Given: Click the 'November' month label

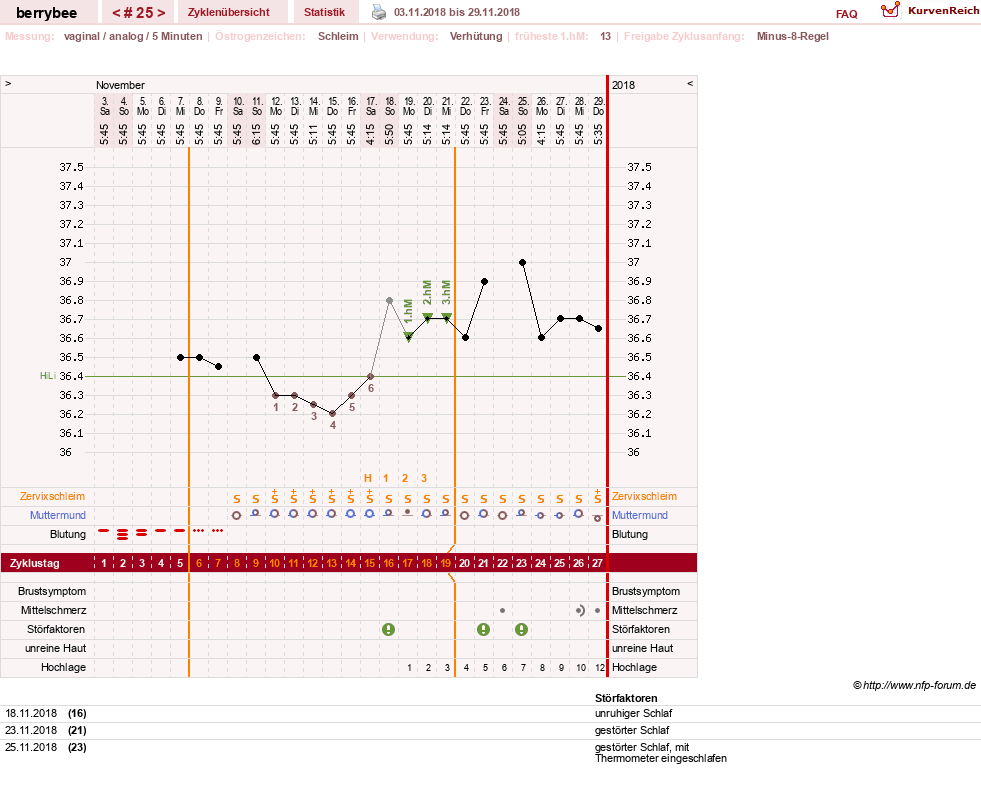Looking at the screenshot, I should [x=120, y=85].
